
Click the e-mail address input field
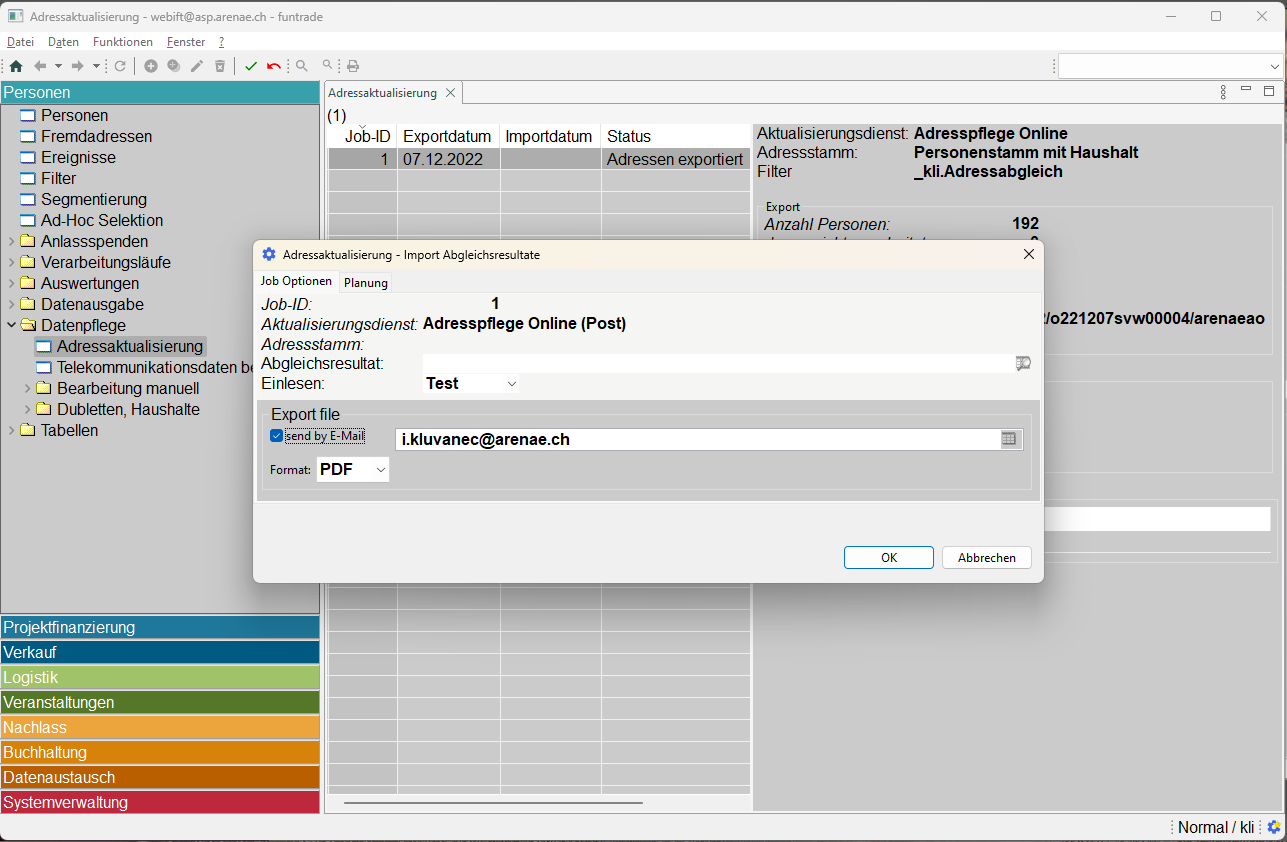pyautogui.click(x=695, y=439)
